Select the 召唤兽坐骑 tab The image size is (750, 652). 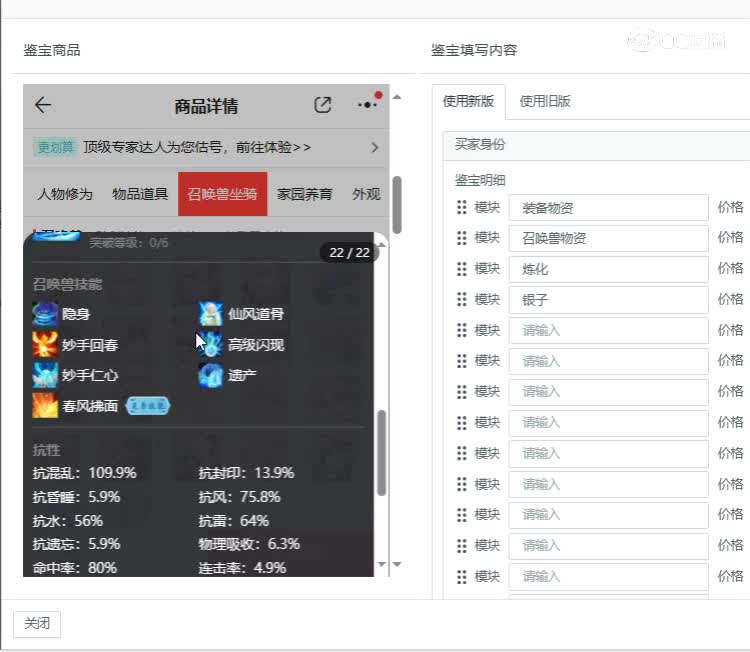(x=222, y=194)
